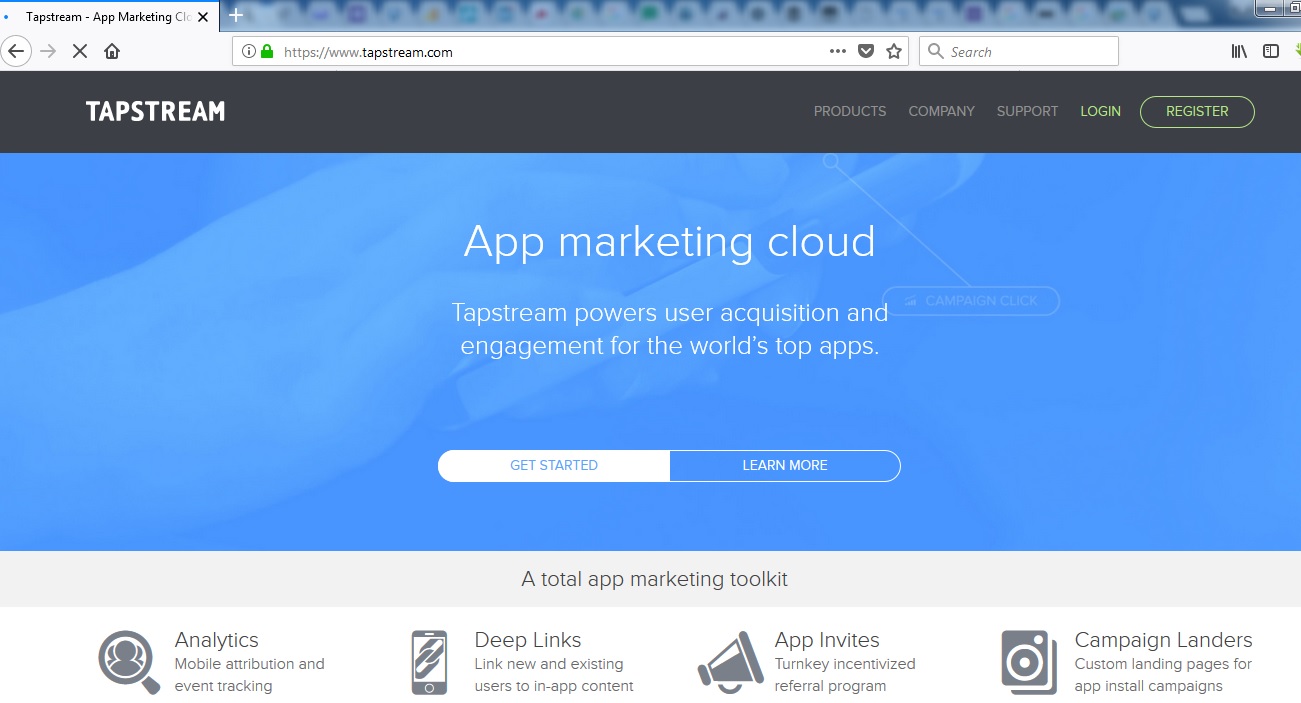Click the Analytics magnifier icon
This screenshot has height=703, width=1301.
(129, 662)
